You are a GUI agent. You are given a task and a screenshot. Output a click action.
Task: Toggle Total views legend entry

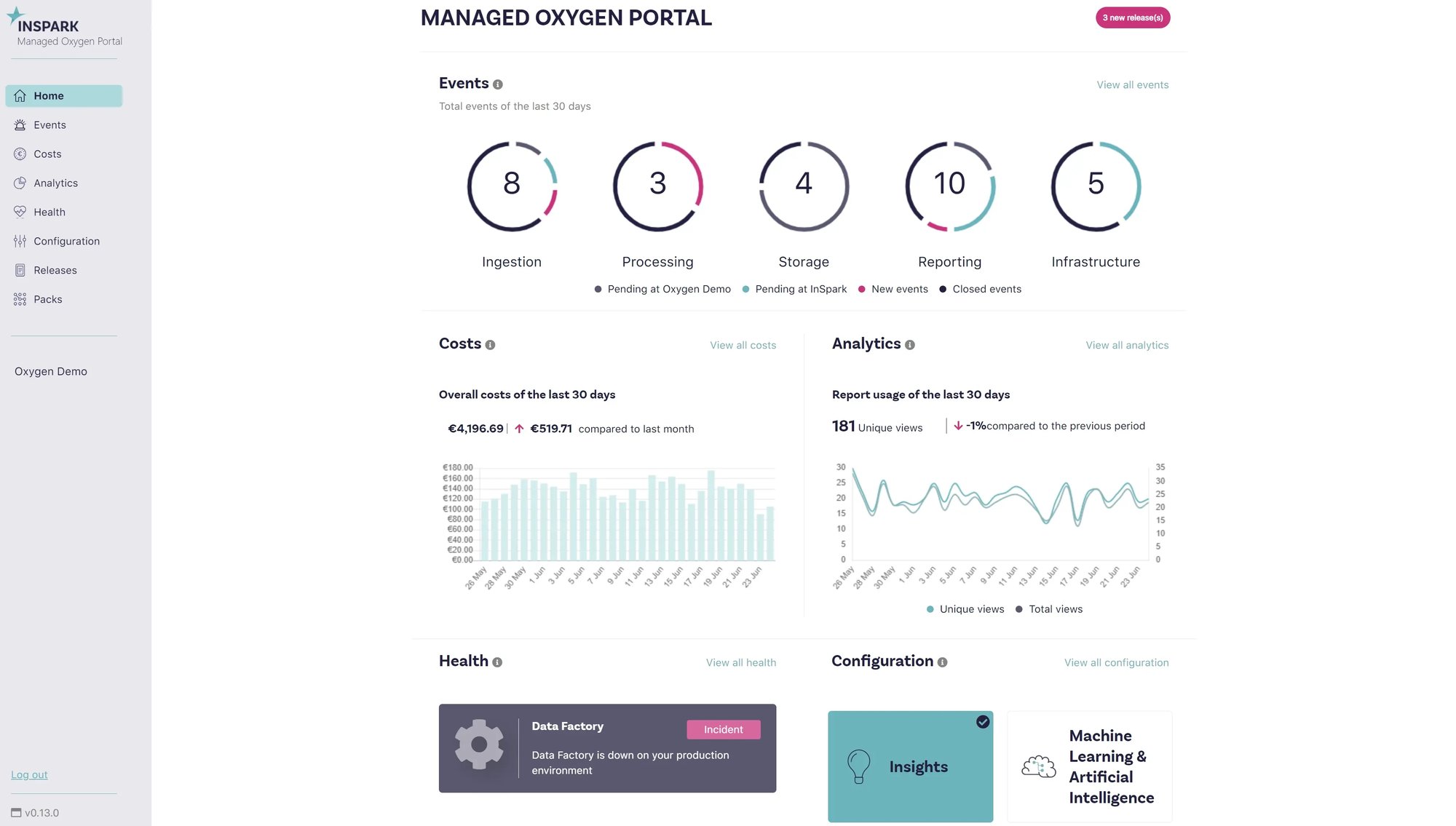[1049, 609]
